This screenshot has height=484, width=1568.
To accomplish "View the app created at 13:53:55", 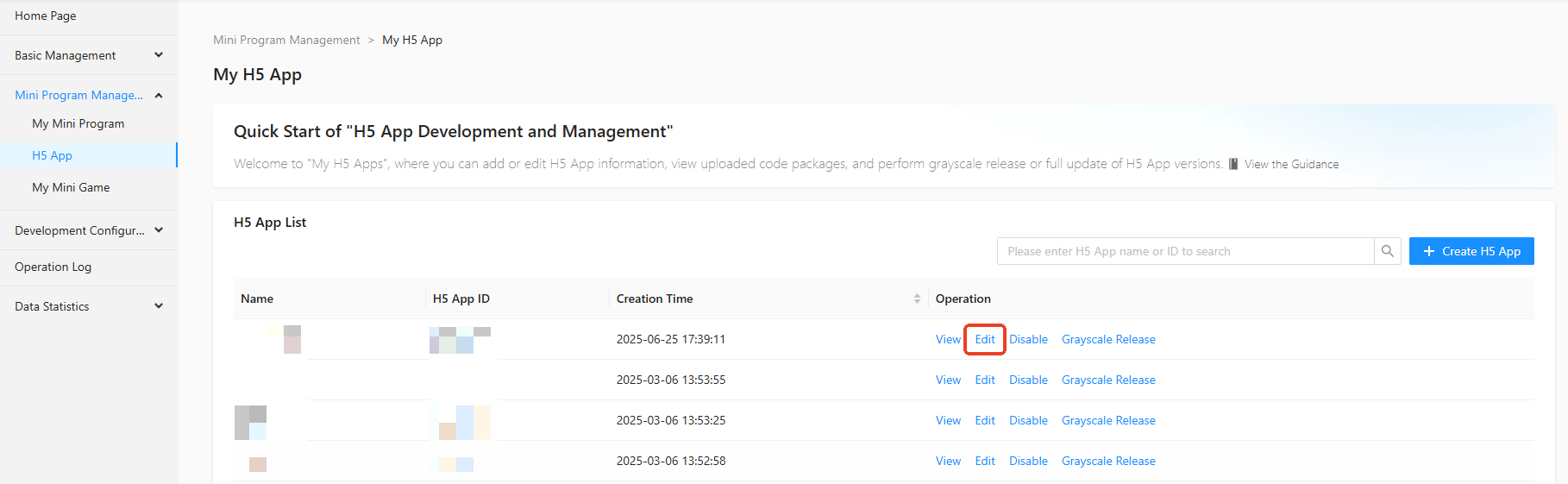I will click(x=948, y=380).
